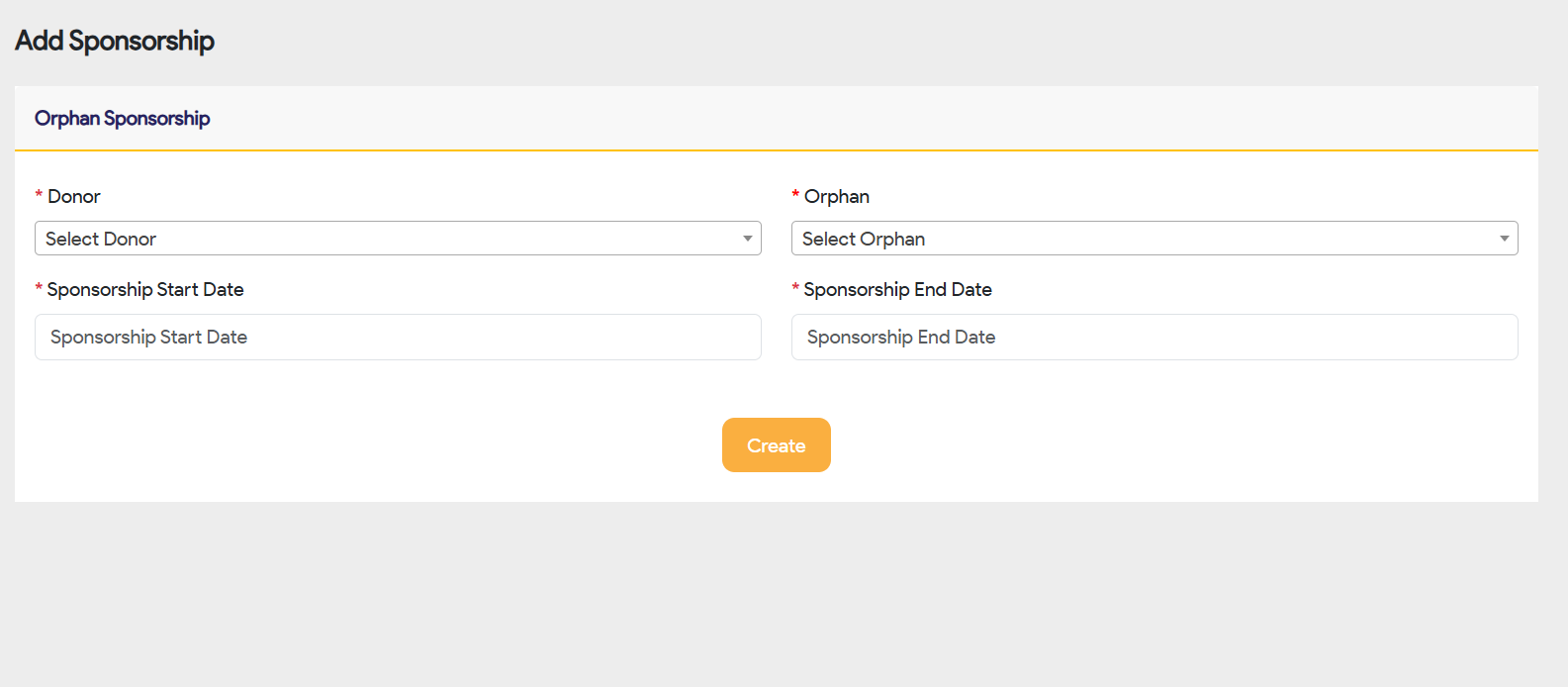Focus the Sponsorship End Date input field
Screen dimensions: 1568x687
click(x=1154, y=338)
